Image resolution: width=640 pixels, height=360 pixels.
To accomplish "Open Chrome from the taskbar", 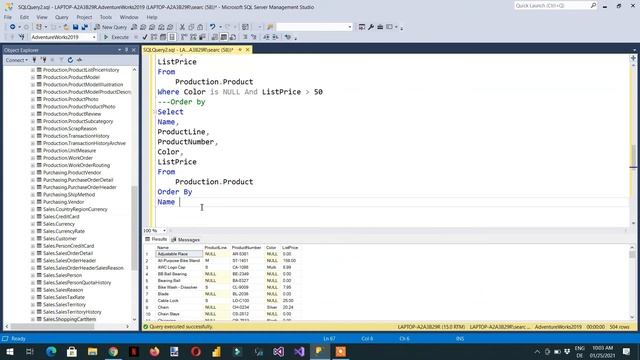I will [113, 351].
